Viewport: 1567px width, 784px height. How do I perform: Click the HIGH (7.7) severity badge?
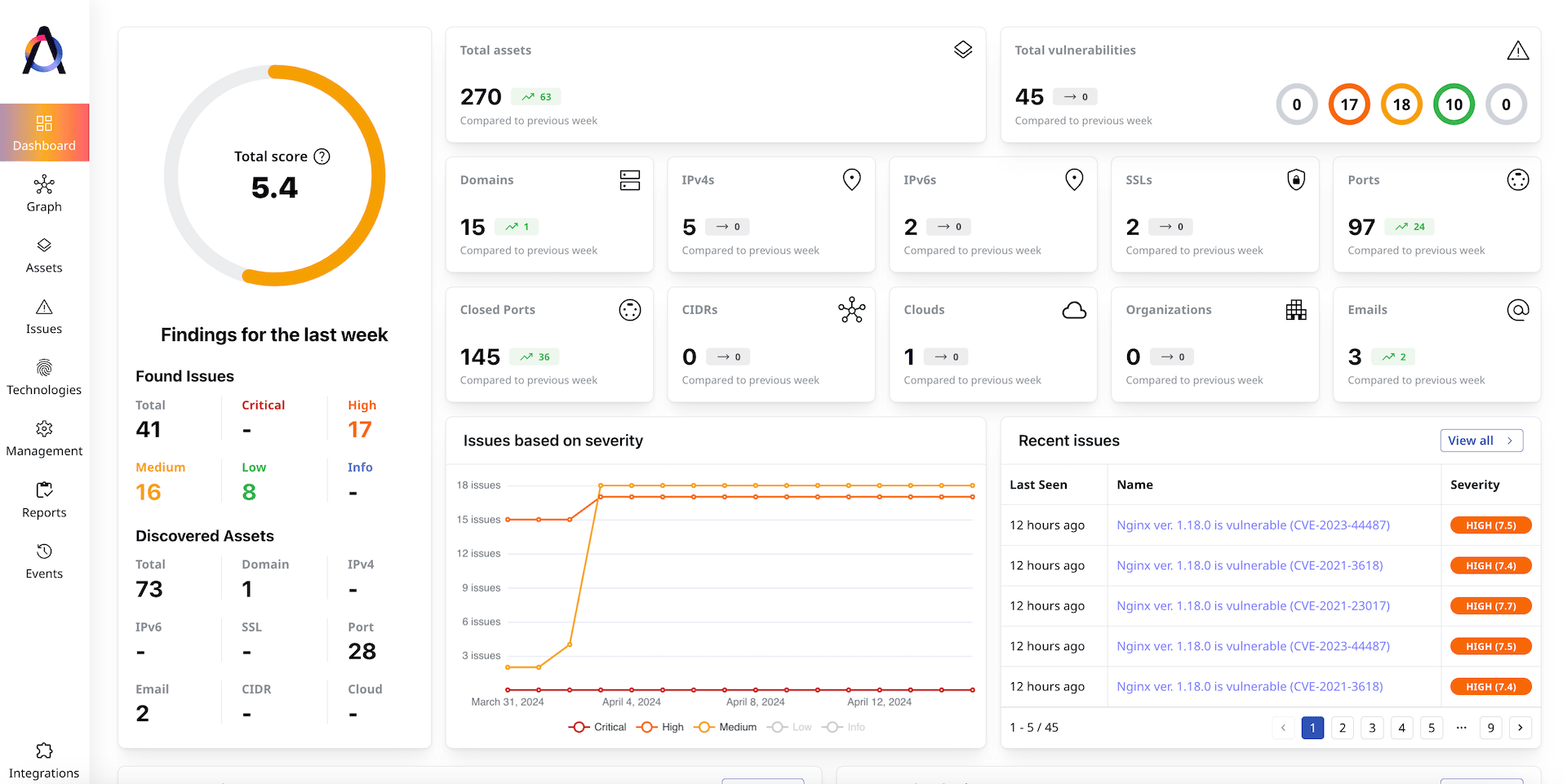coord(1490,606)
